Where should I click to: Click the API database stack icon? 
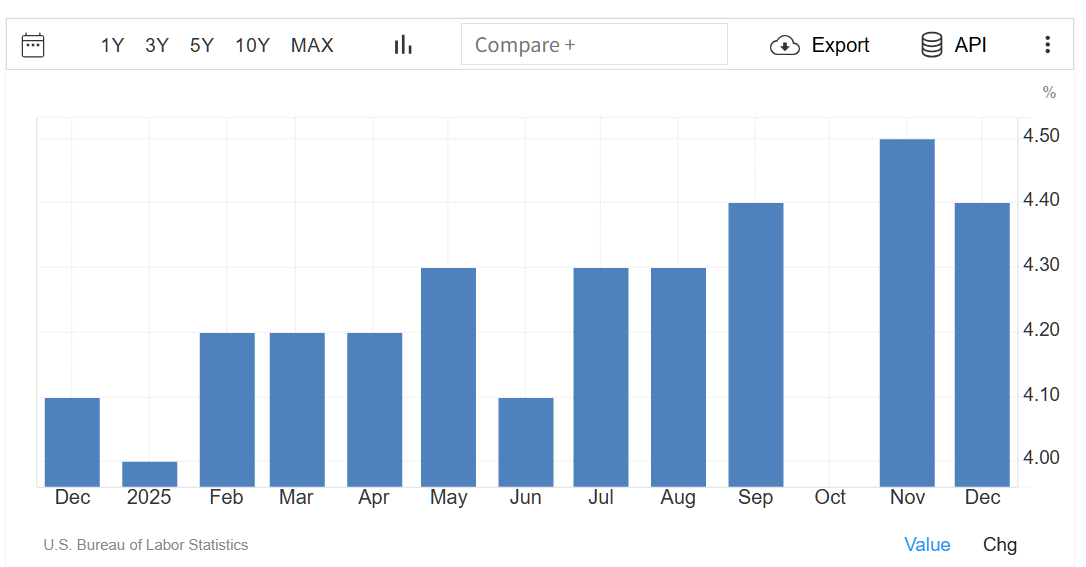click(931, 45)
